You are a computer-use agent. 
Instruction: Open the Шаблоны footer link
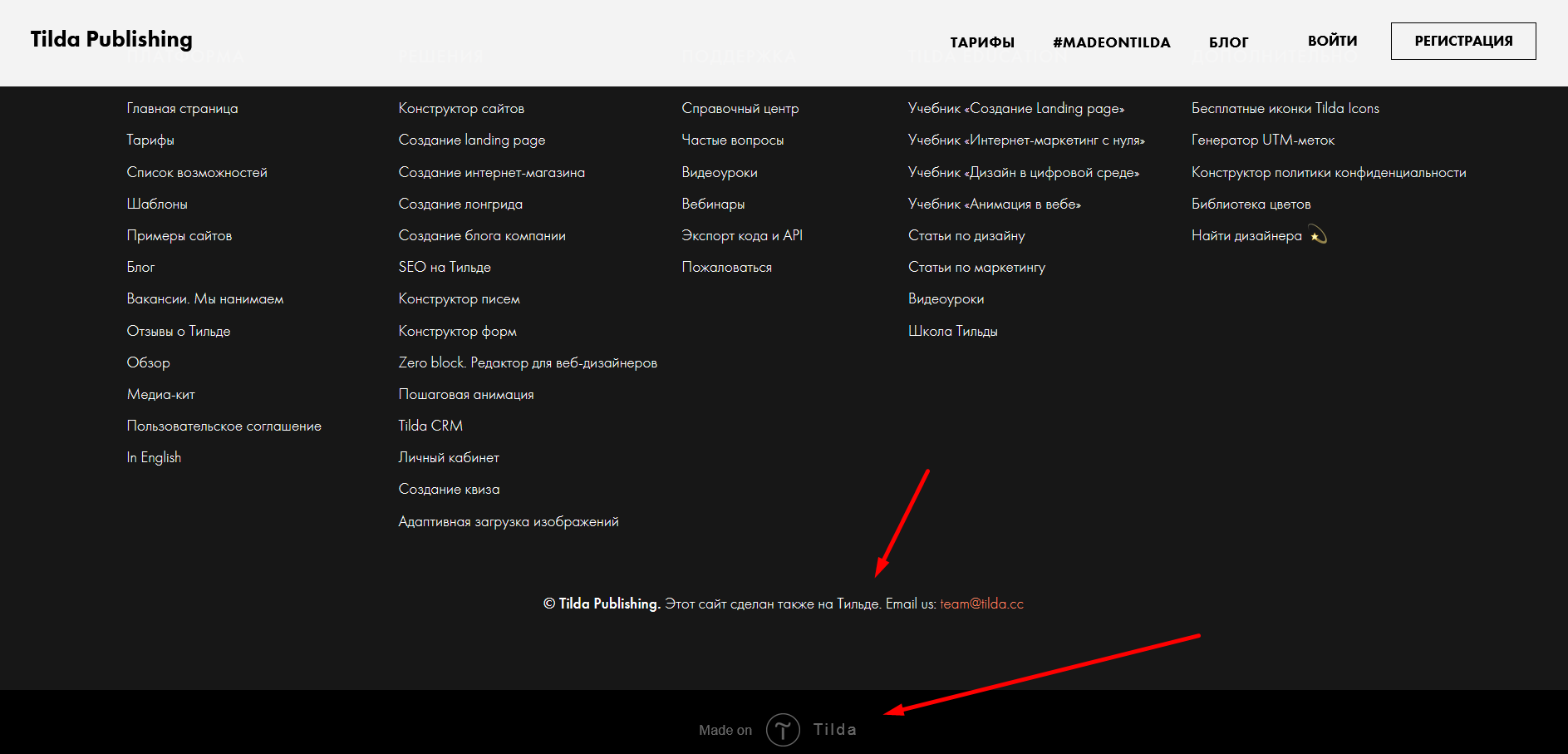(x=157, y=204)
